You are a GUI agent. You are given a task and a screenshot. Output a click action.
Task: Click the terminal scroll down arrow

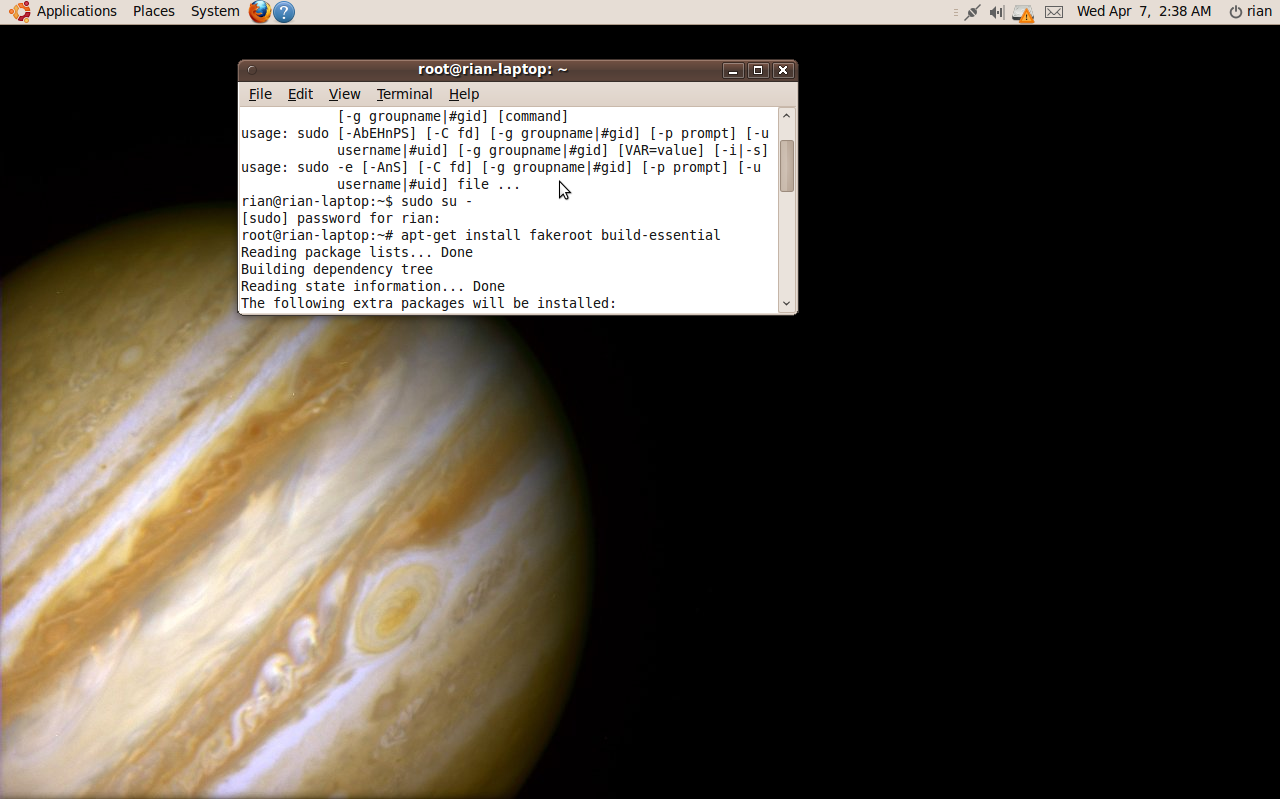(786, 303)
